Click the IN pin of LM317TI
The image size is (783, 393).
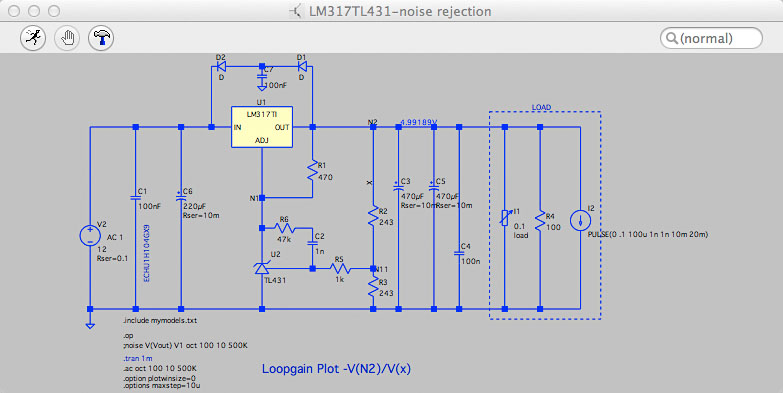pyautogui.click(x=238, y=127)
